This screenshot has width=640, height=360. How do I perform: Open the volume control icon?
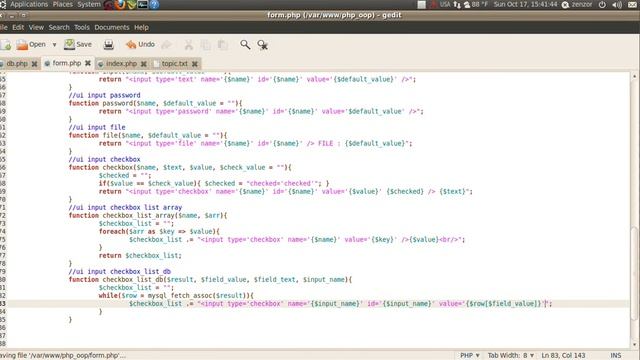coord(617,5)
